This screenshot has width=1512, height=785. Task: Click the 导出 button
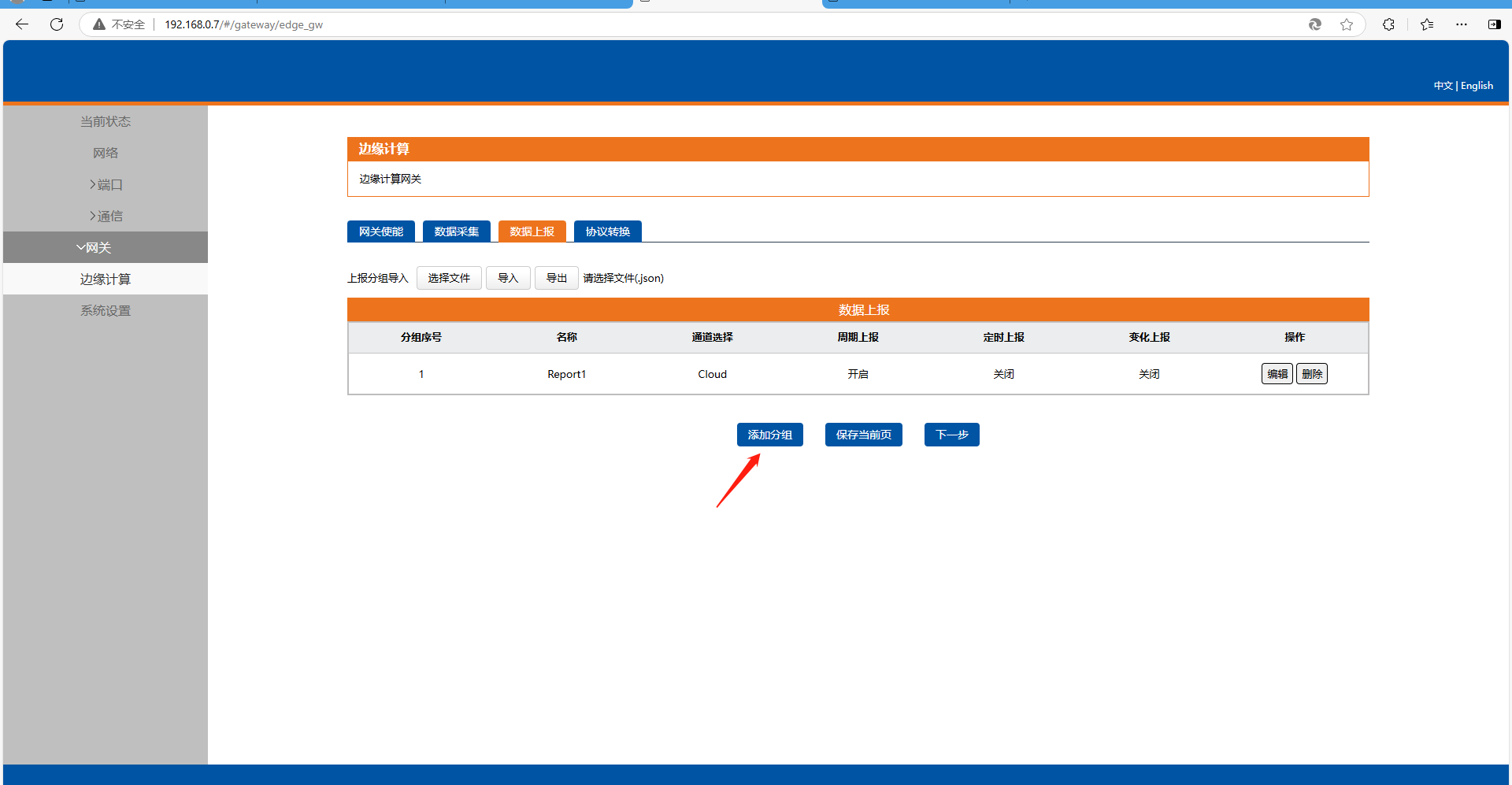point(557,278)
